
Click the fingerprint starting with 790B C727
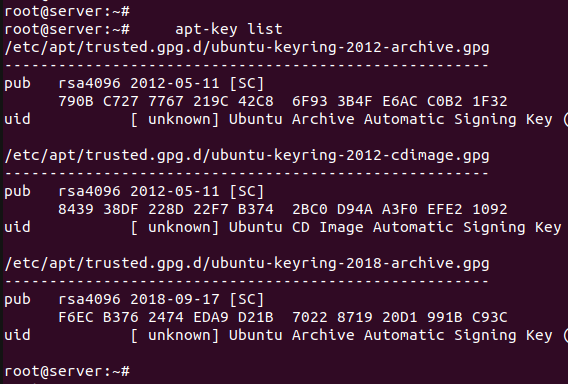click(x=283, y=101)
